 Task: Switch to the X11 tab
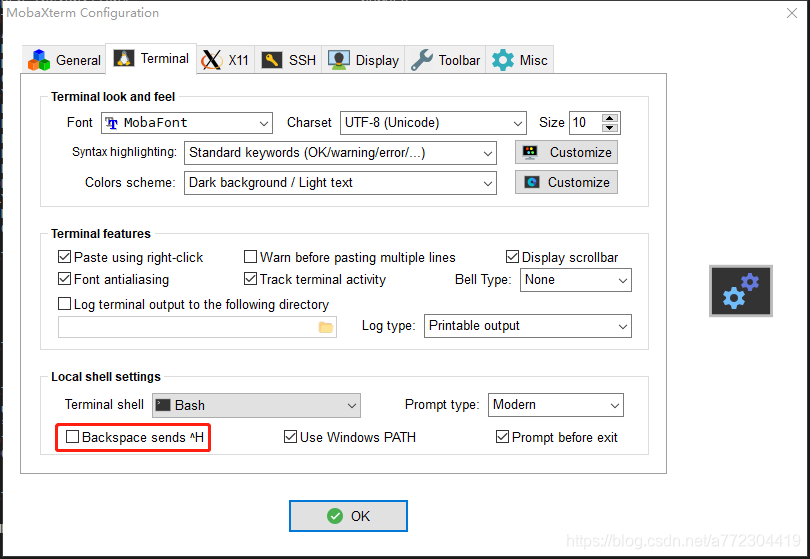coord(226,60)
